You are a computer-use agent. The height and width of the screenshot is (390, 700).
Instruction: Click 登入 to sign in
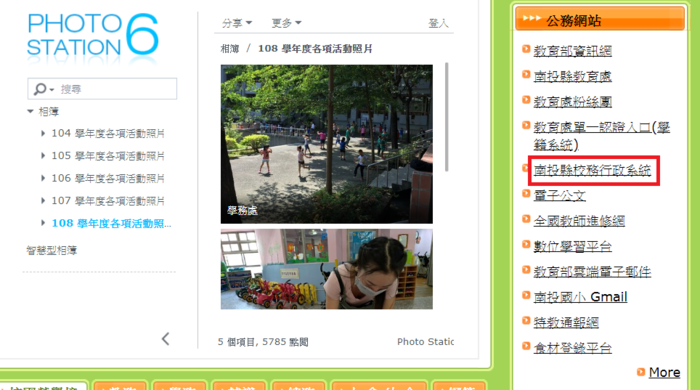pyautogui.click(x=438, y=23)
